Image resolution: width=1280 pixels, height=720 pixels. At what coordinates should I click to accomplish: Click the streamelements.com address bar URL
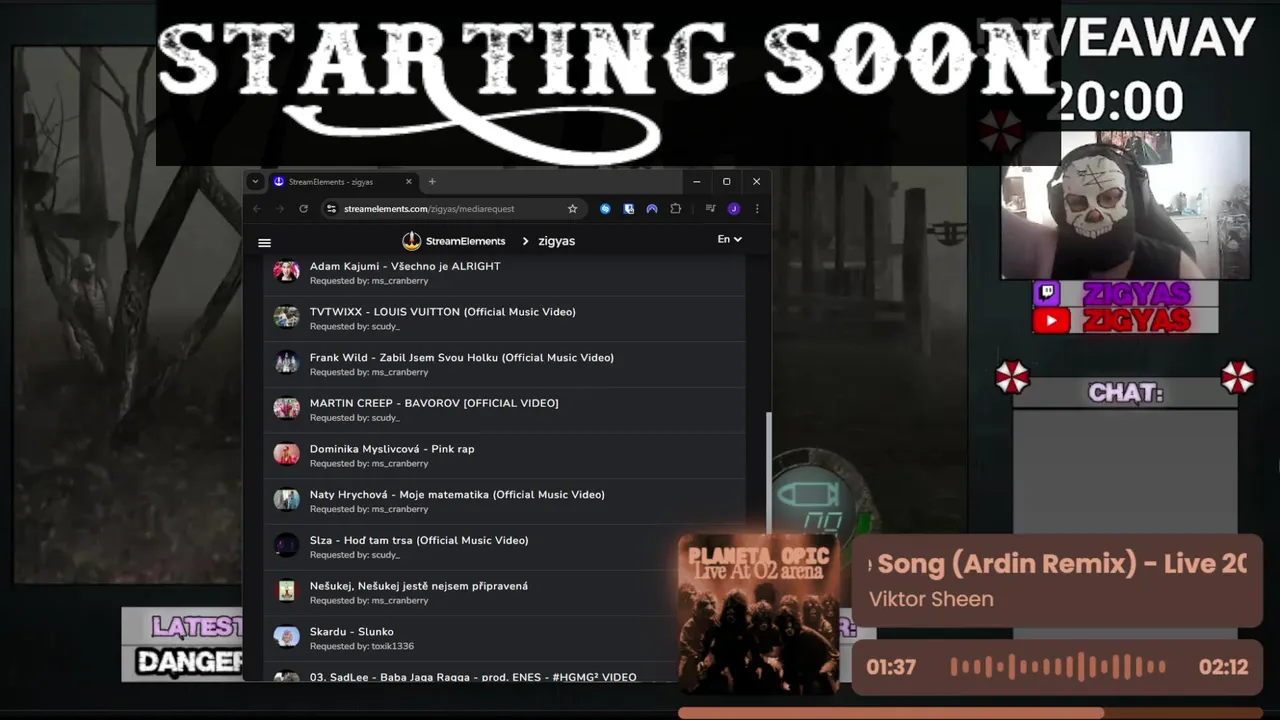pos(429,209)
